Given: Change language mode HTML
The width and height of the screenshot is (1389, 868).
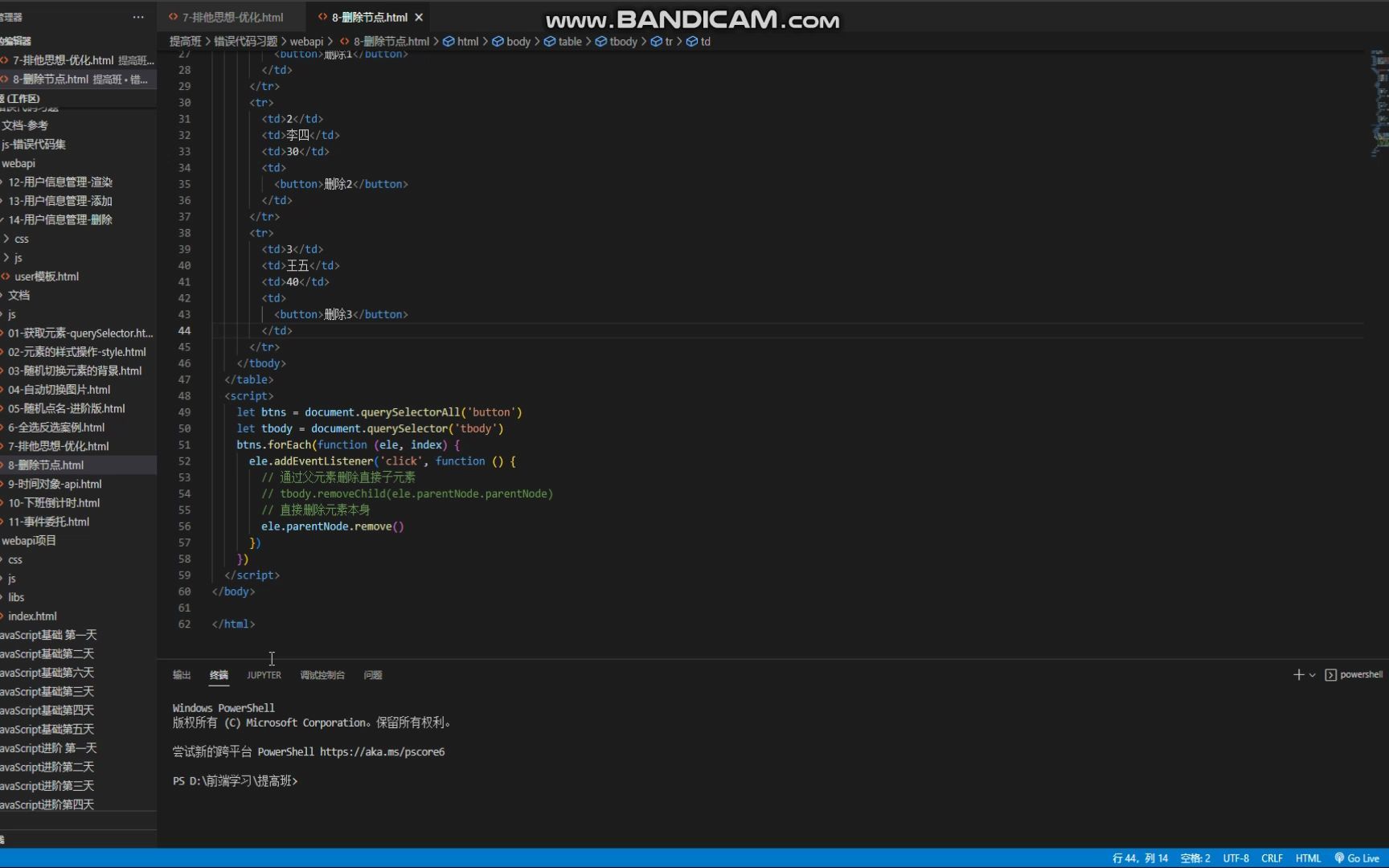Looking at the screenshot, I should coord(1308,858).
